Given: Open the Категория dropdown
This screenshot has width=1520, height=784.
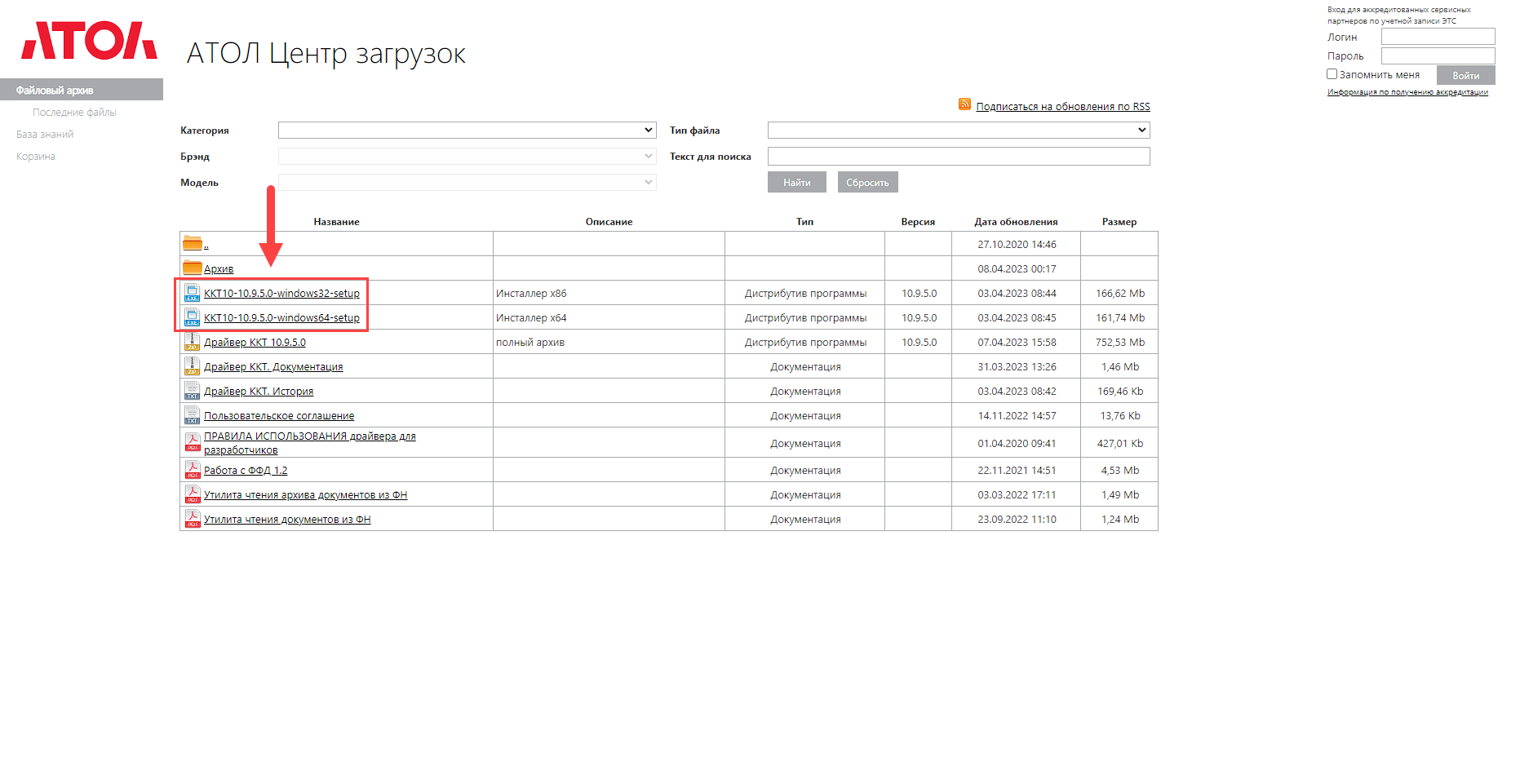Looking at the screenshot, I should [467, 131].
